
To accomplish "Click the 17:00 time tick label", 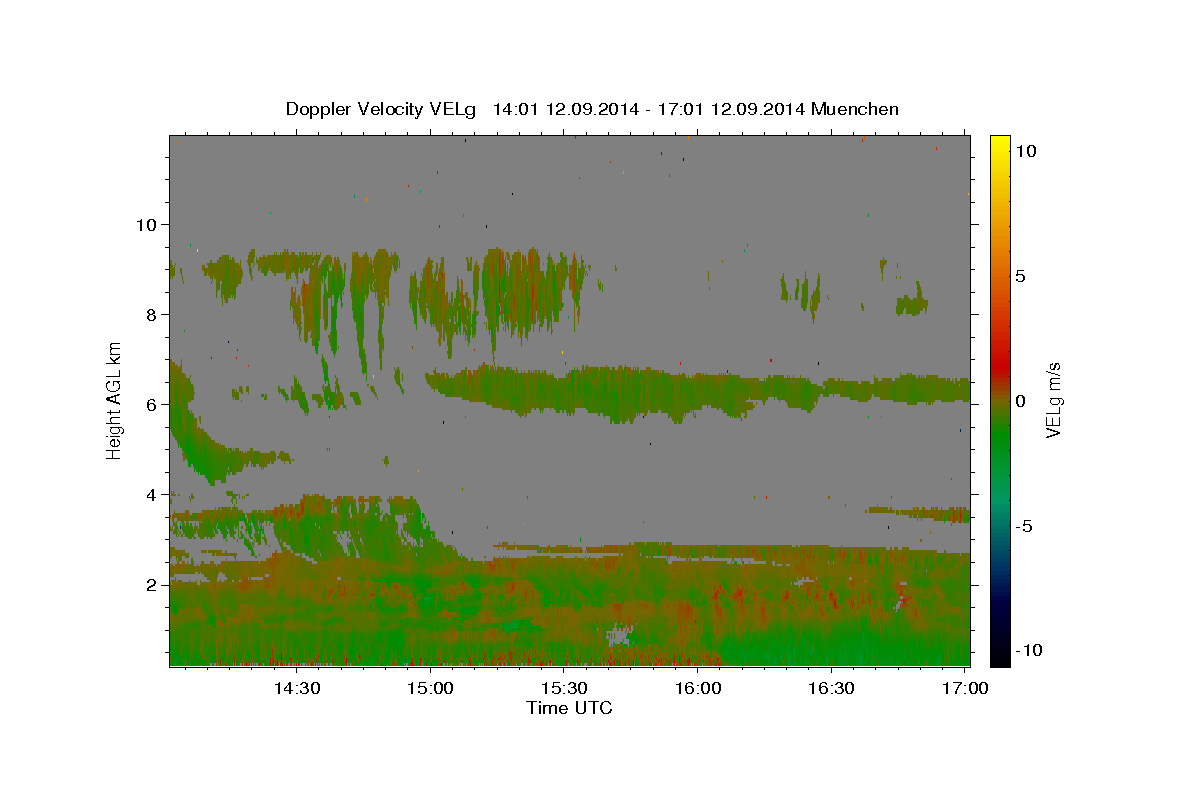I will [x=965, y=688].
